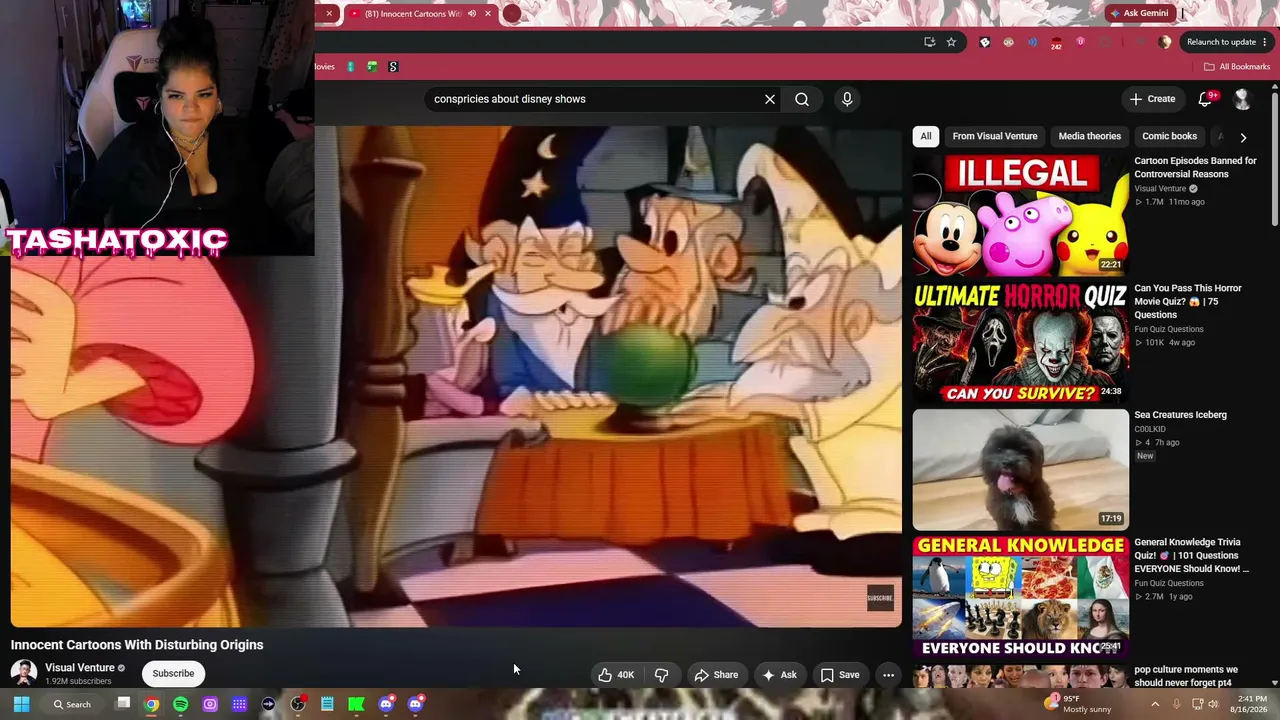
Task: Click the blue sound-wave extension icon
Action: [x=1032, y=42]
